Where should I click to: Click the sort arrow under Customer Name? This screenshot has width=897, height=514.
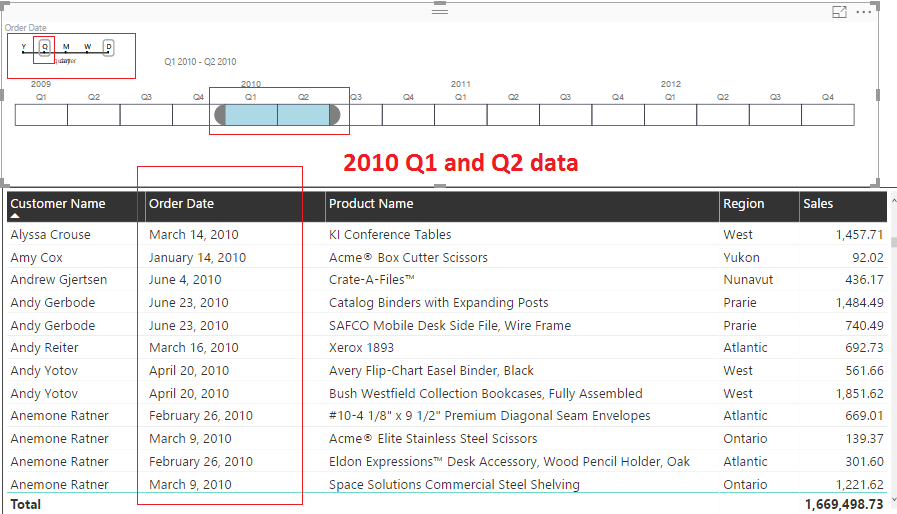(16, 215)
